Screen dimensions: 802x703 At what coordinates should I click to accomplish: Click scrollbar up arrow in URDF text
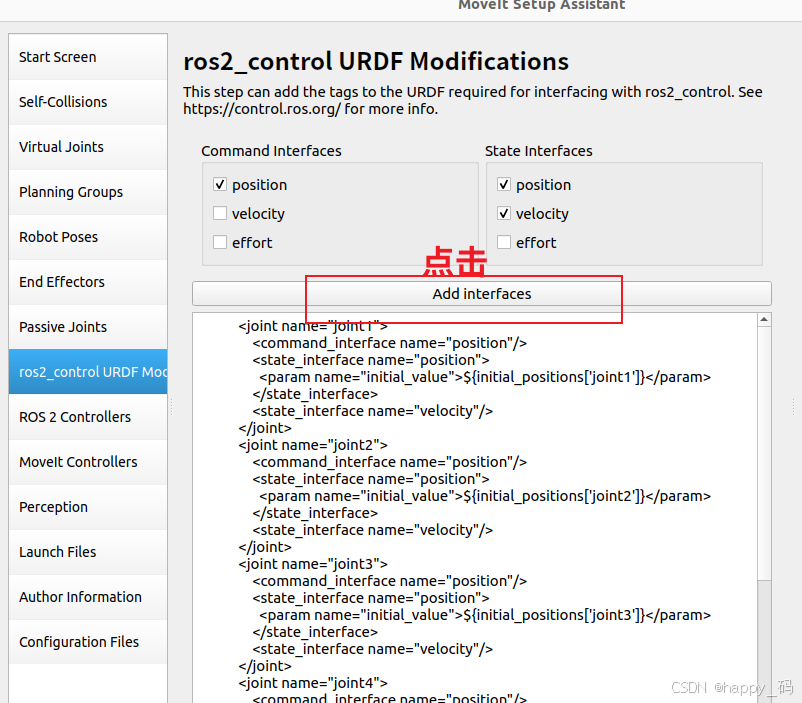764,320
